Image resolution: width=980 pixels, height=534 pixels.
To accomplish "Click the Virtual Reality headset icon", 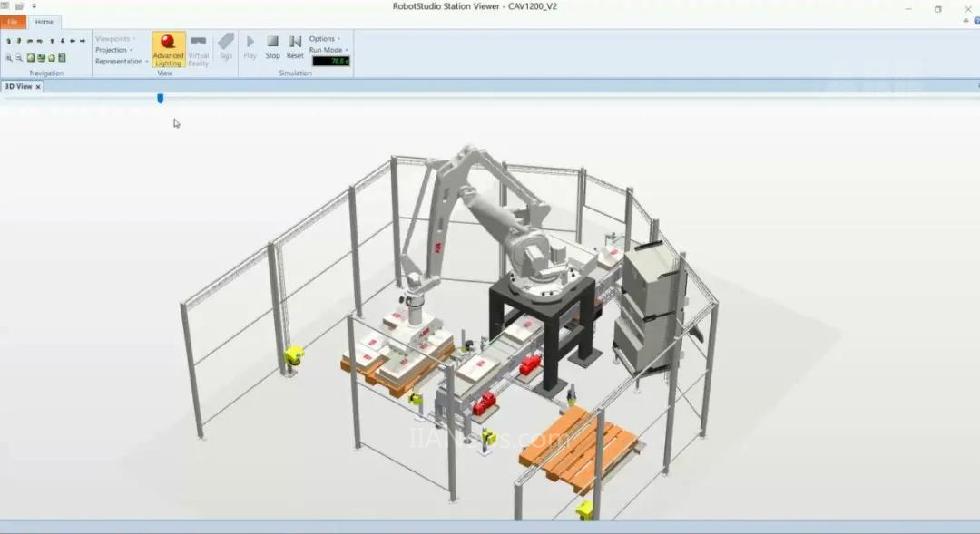I will point(199,49).
